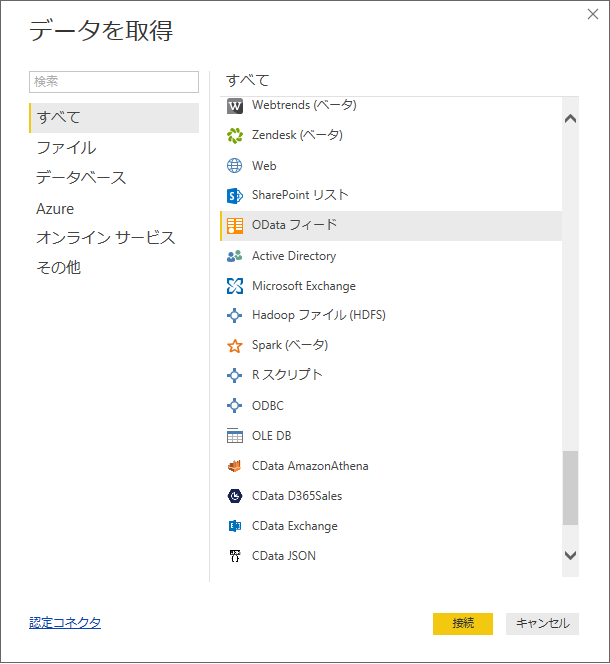
Task: Click the CData Exchange icon
Action: [x=235, y=526]
